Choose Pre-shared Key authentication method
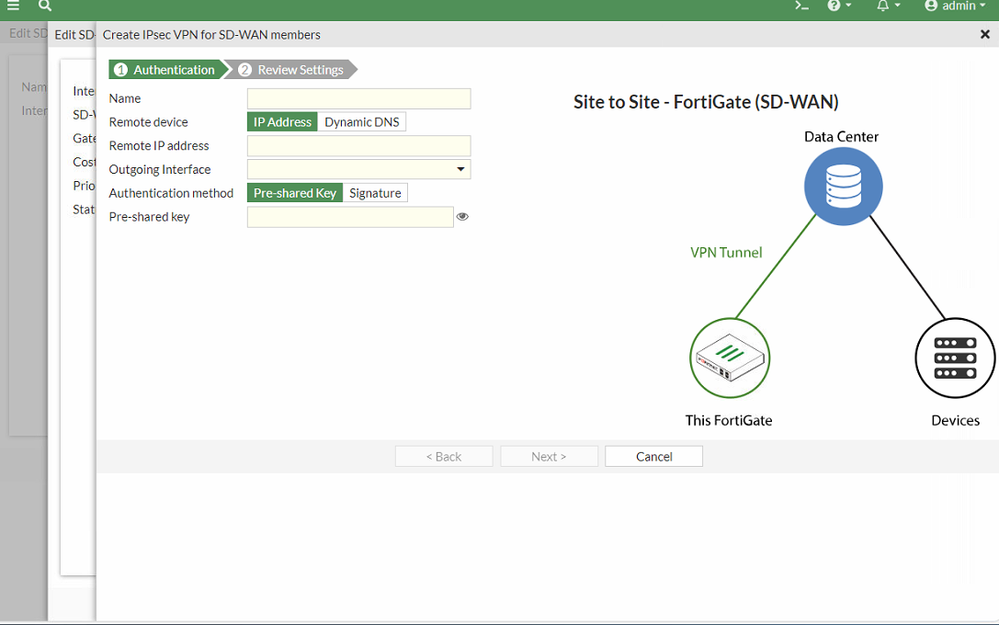999x625 pixels. (295, 193)
